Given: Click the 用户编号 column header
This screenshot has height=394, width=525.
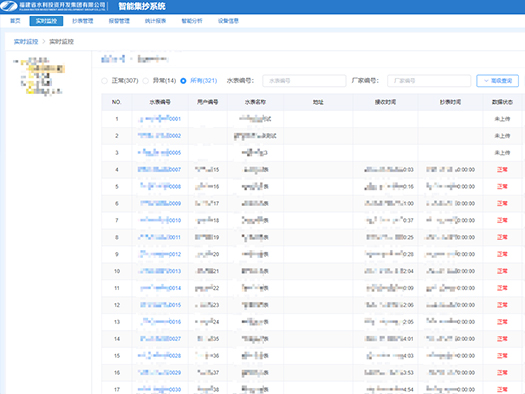Looking at the screenshot, I should point(208,102).
